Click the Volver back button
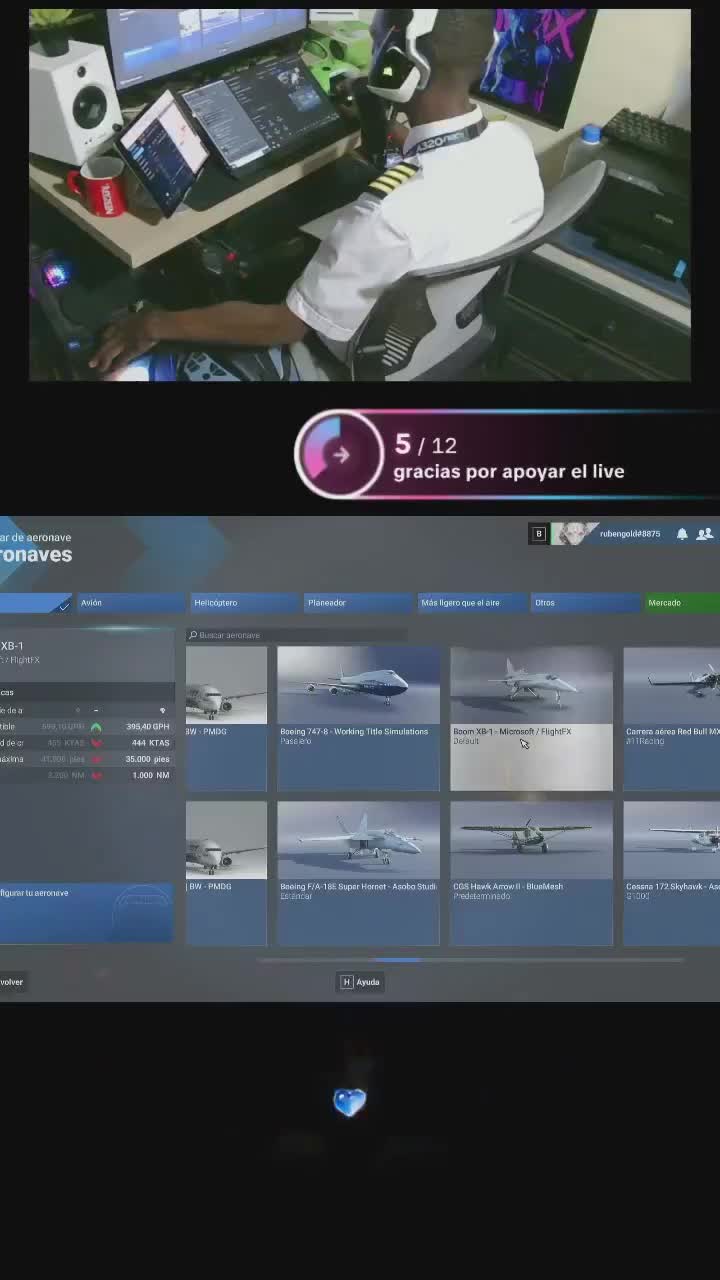720x1280 pixels. [12, 982]
